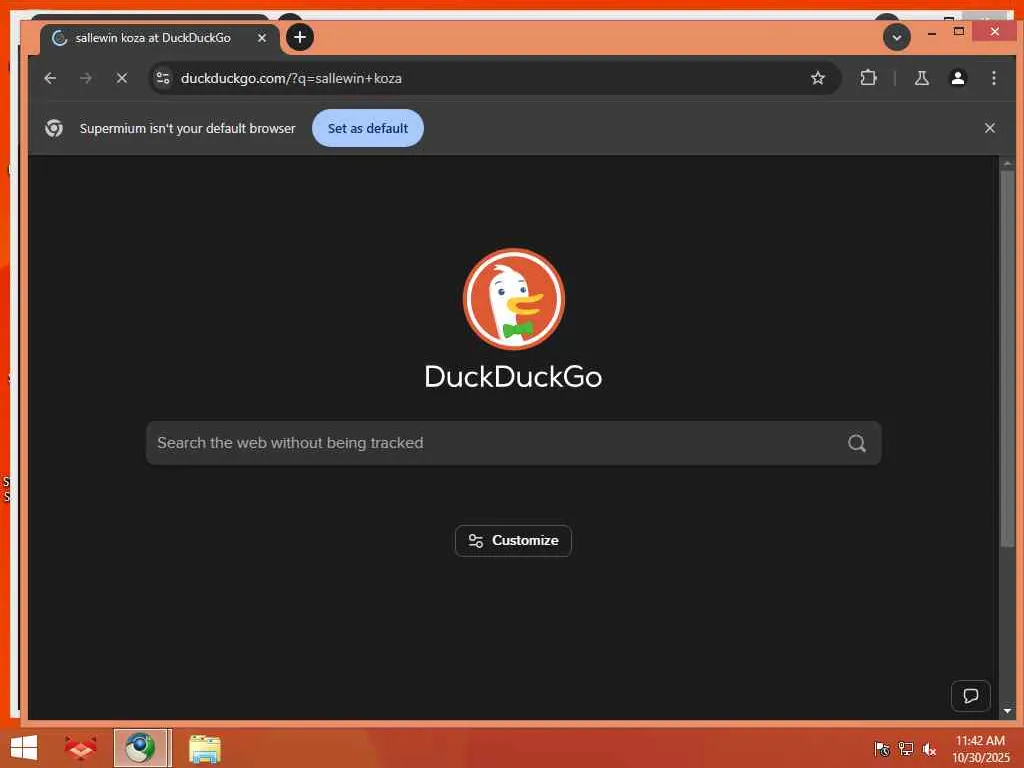Open the Customize button

pos(513,541)
